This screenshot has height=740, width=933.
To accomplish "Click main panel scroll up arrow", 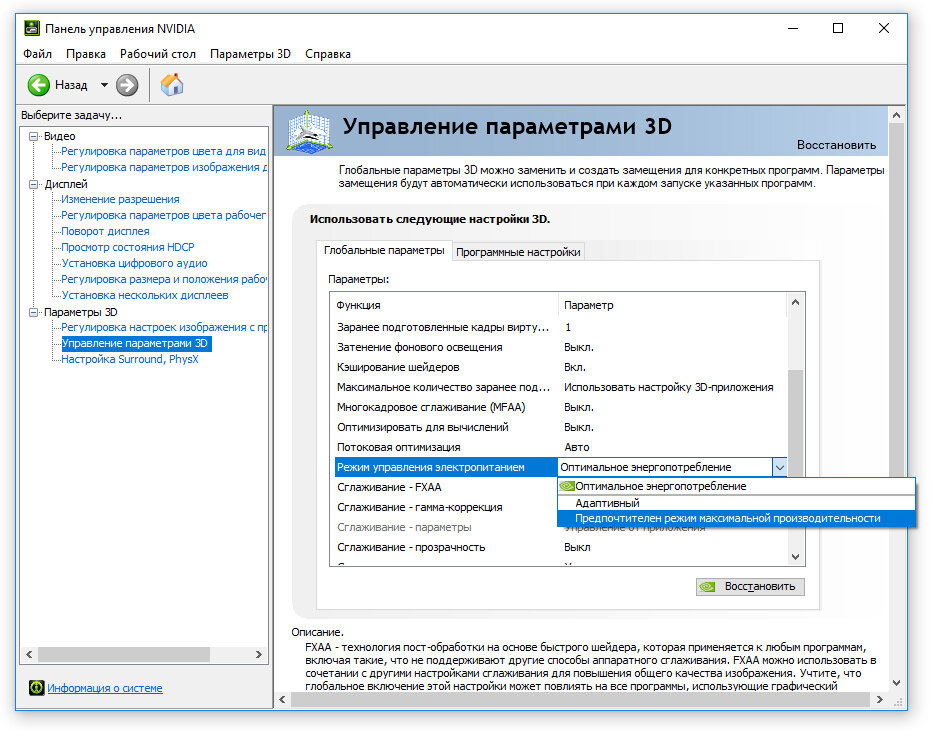I will point(896,115).
